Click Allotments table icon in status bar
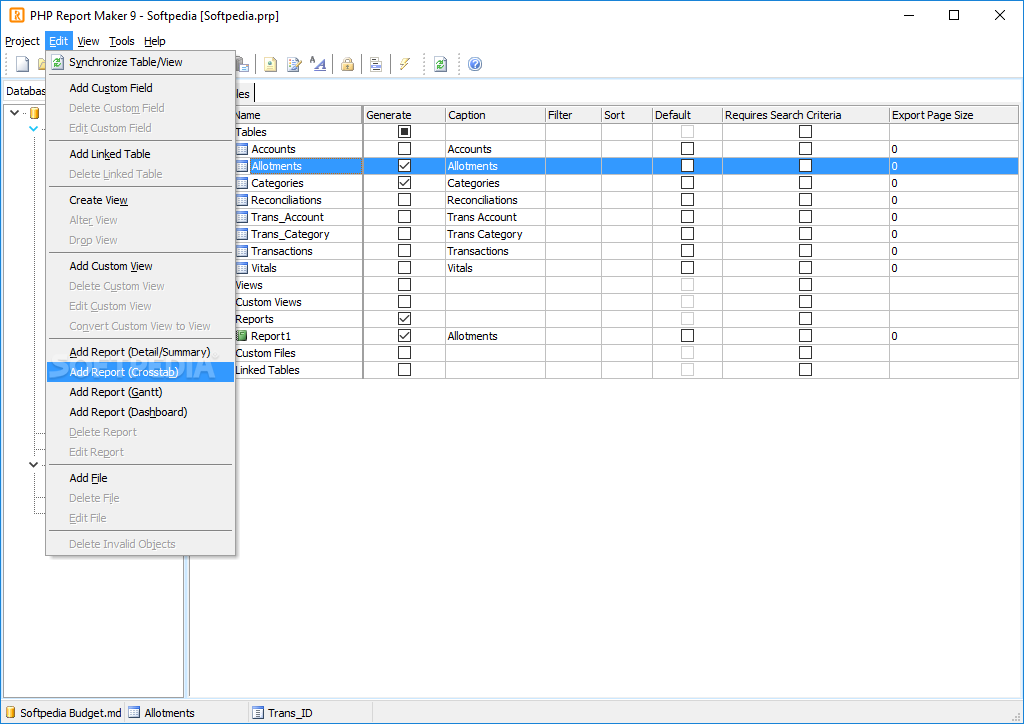This screenshot has height=724, width=1024. [134, 712]
